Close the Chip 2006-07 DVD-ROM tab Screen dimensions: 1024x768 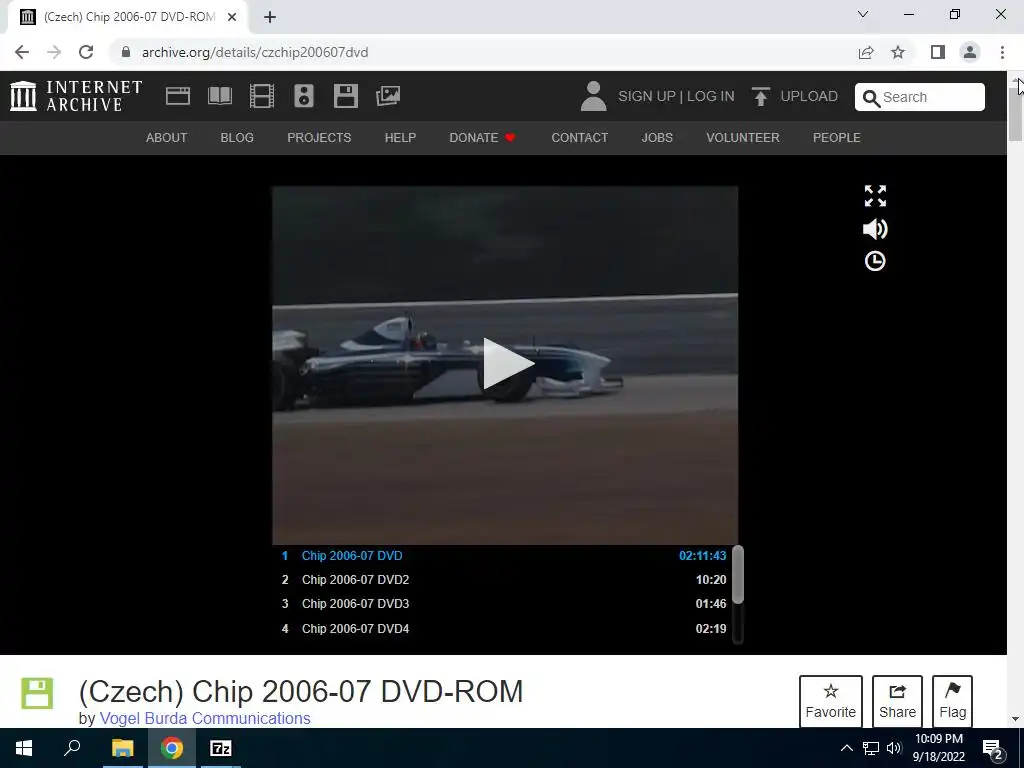[232, 17]
